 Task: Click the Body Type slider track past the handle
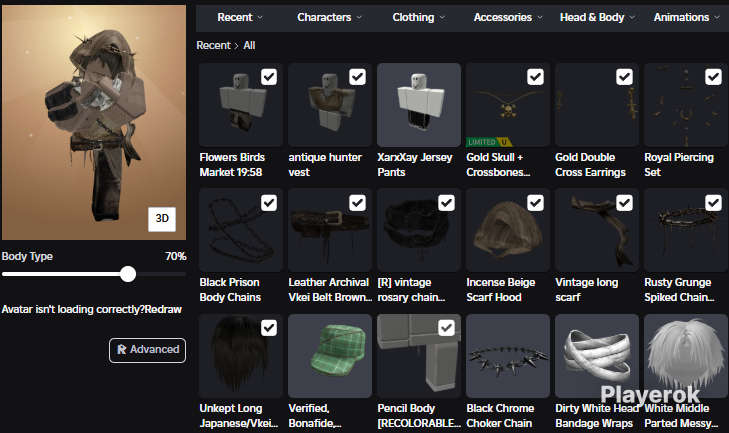coord(161,274)
